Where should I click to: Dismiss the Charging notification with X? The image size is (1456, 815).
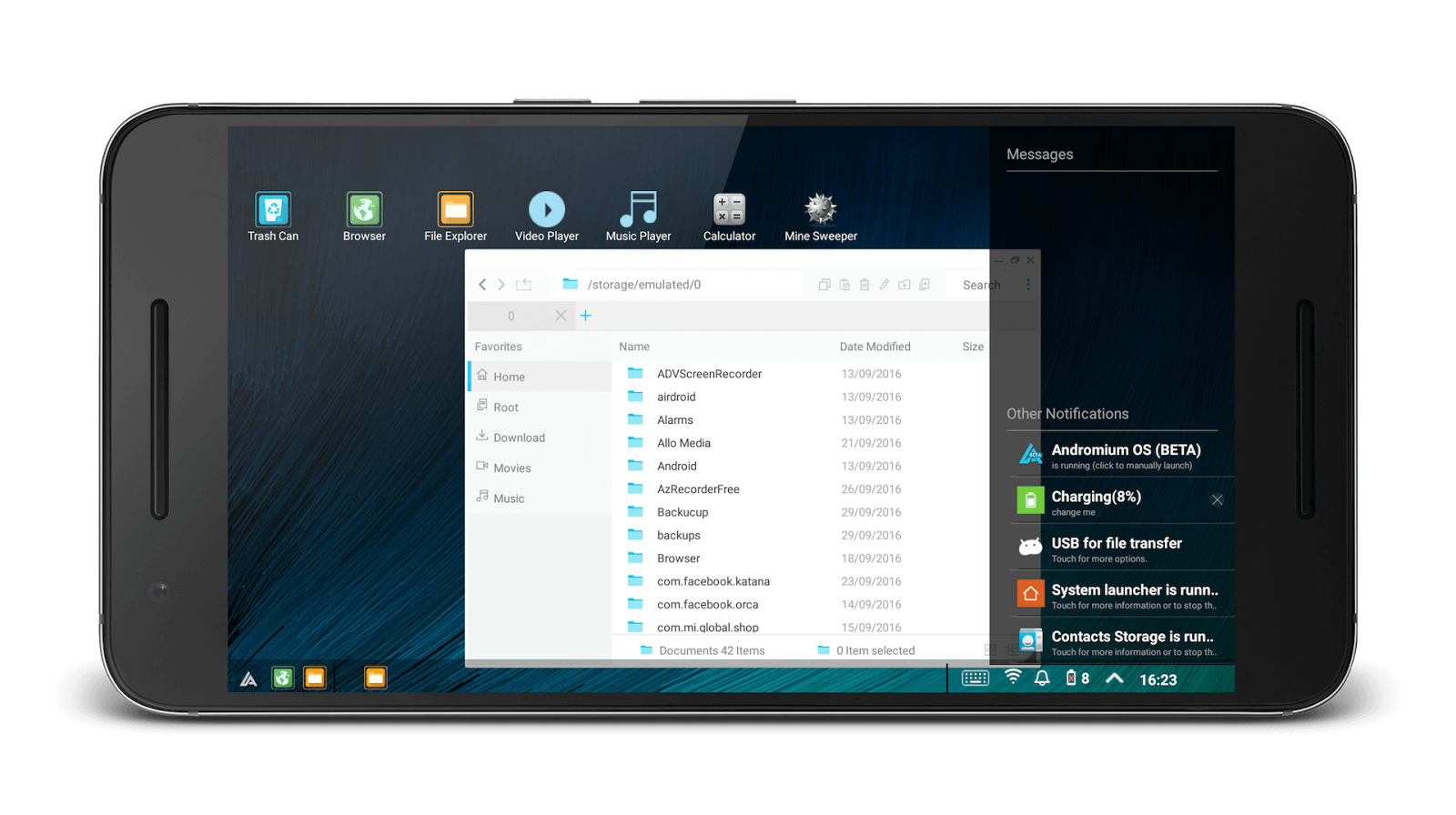[x=1217, y=500]
